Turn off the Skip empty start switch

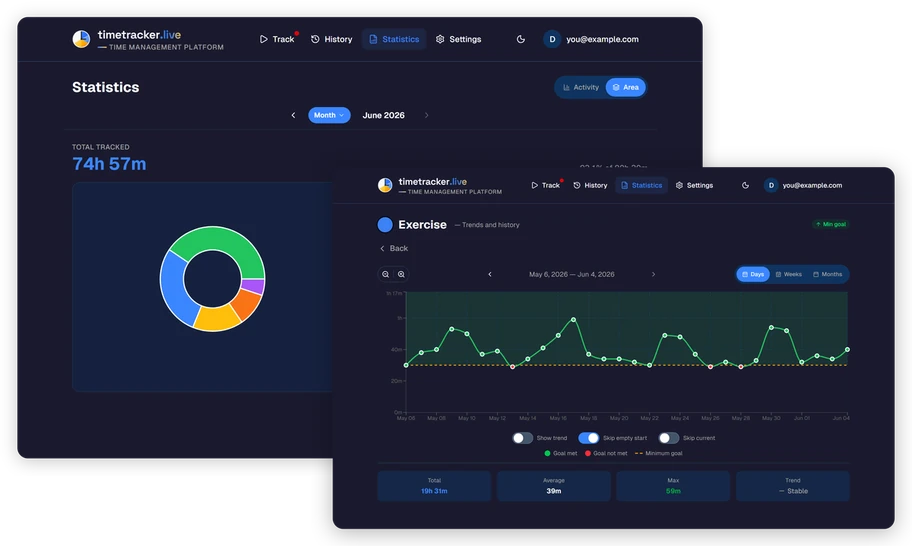click(x=589, y=438)
